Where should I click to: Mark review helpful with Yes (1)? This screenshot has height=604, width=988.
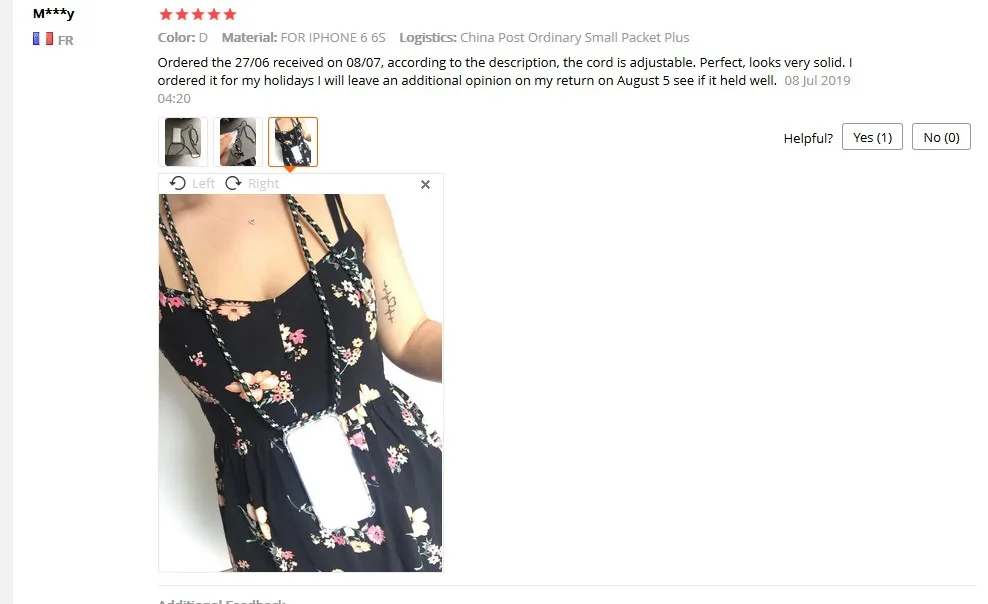coord(872,137)
